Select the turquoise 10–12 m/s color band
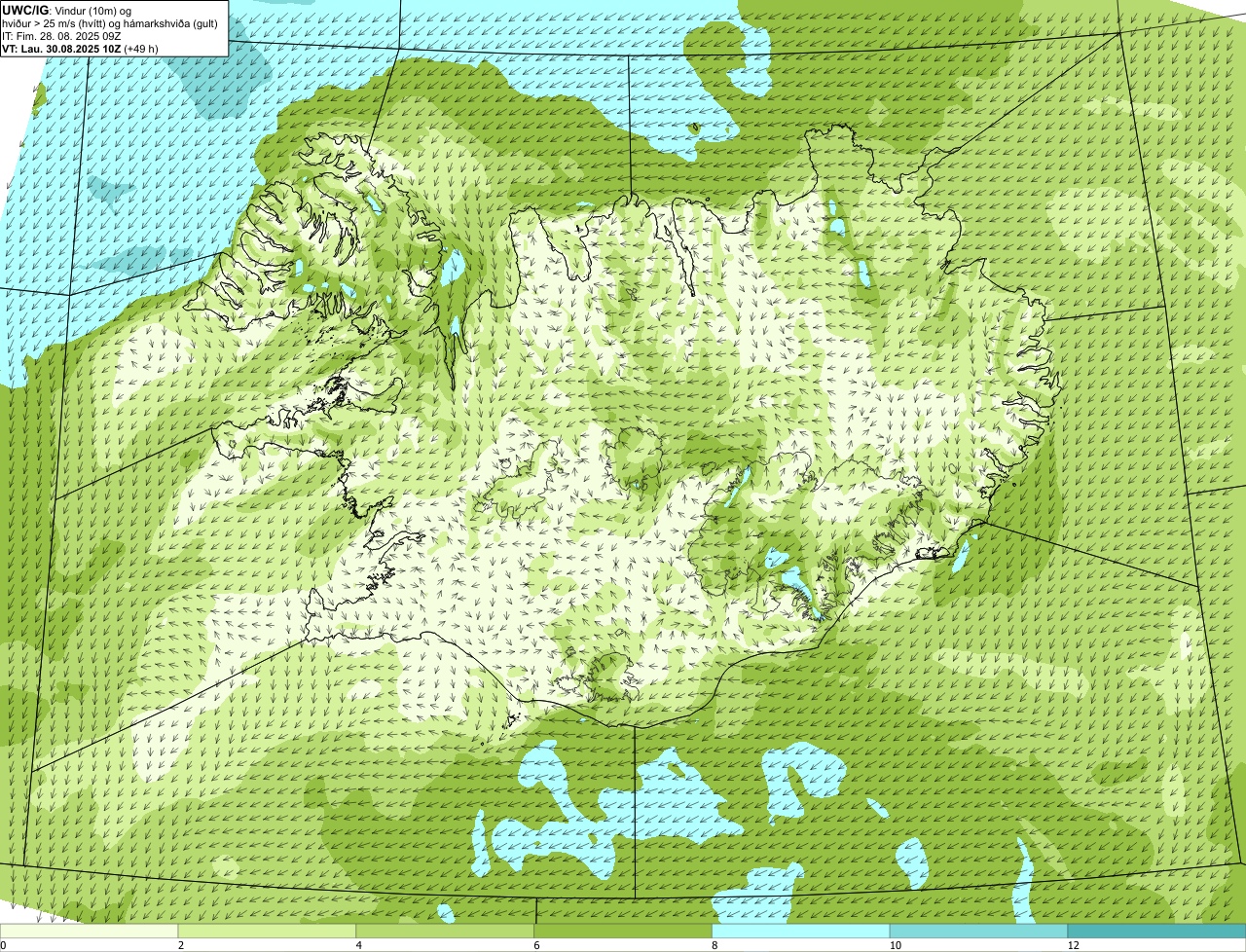 pyautogui.click(x=979, y=931)
